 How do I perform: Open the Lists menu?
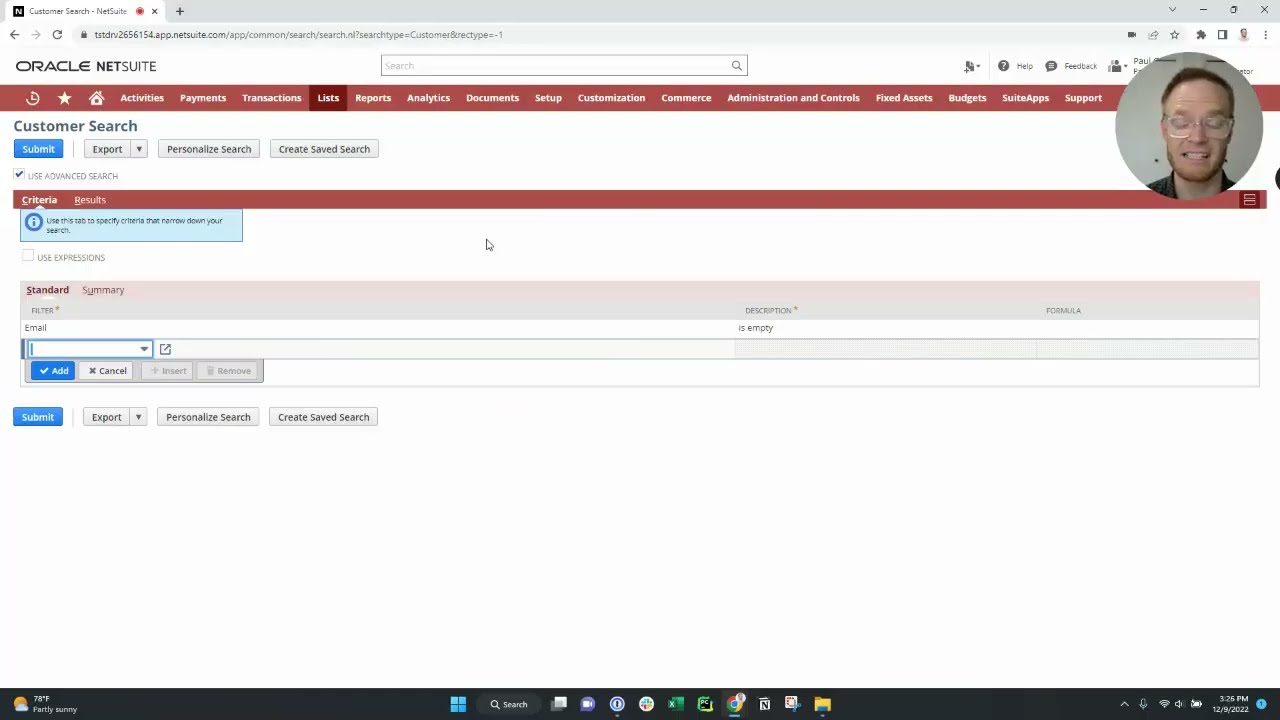pyautogui.click(x=328, y=98)
